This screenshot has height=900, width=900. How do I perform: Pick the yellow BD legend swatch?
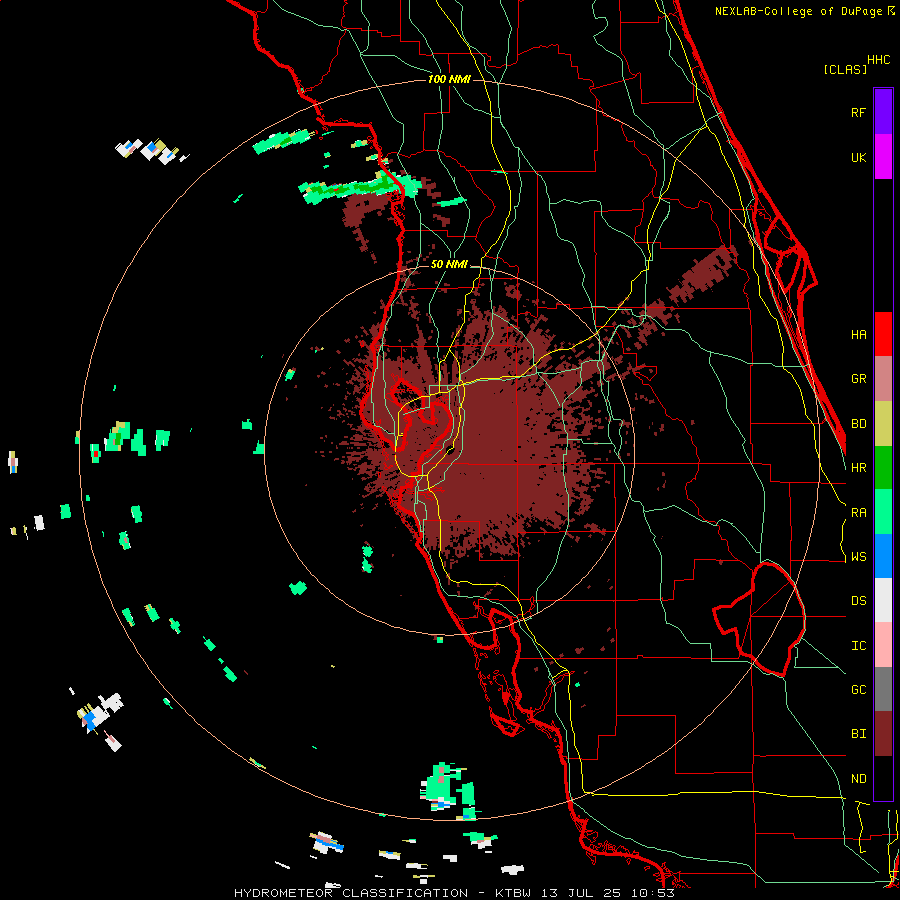click(883, 424)
